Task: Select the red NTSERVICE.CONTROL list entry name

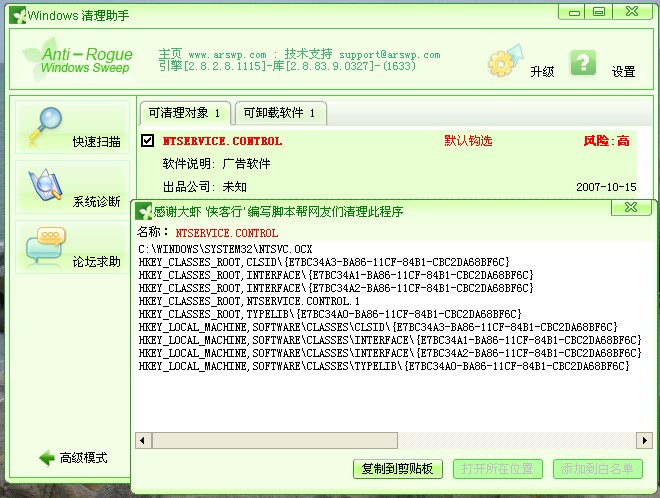Action: tap(222, 141)
